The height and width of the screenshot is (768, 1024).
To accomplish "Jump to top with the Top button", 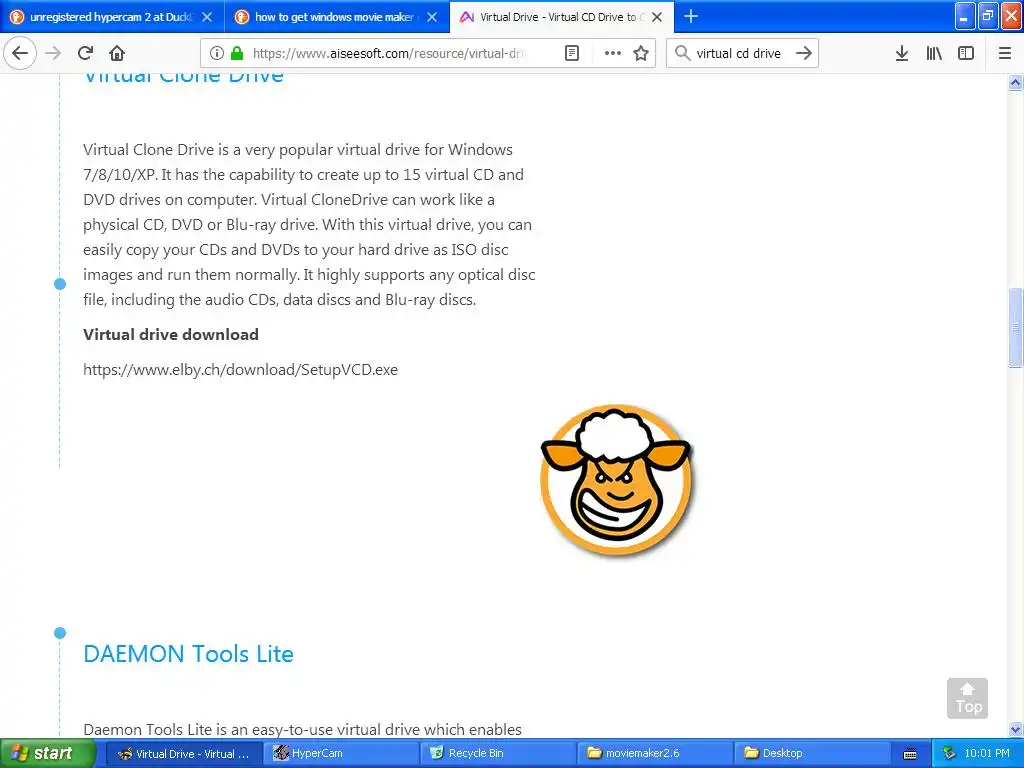I will click(x=967, y=698).
